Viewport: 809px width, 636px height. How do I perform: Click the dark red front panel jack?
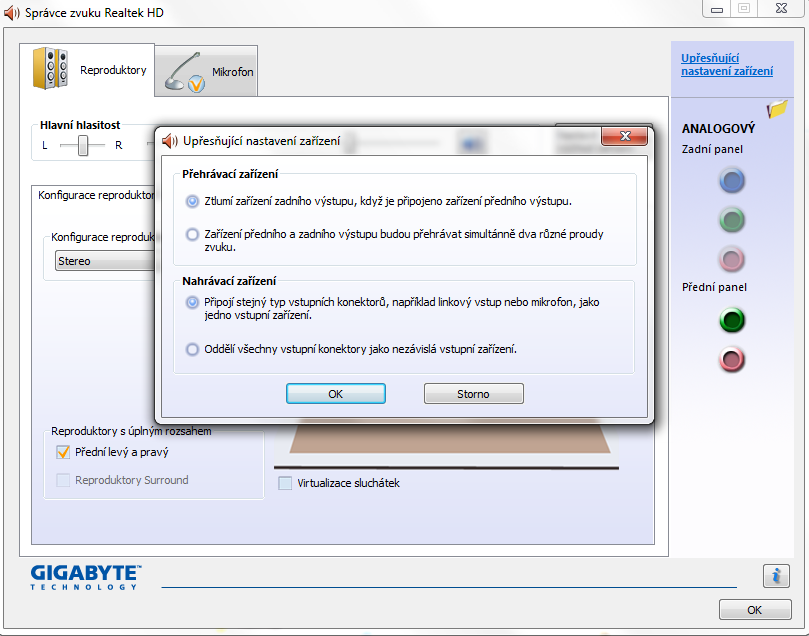(x=732, y=360)
